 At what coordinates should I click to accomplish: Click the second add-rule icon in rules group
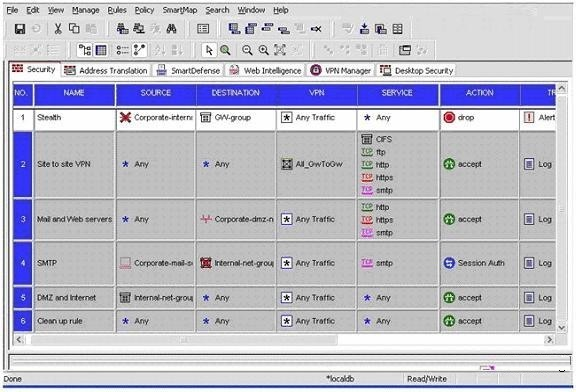pyautogui.click(x=251, y=29)
